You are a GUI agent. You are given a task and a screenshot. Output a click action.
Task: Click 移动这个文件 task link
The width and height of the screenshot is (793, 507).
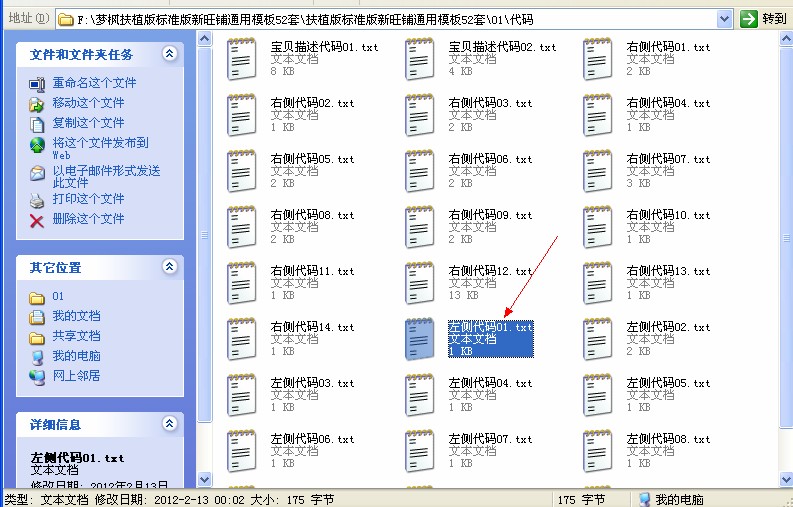click(x=89, y=103)
